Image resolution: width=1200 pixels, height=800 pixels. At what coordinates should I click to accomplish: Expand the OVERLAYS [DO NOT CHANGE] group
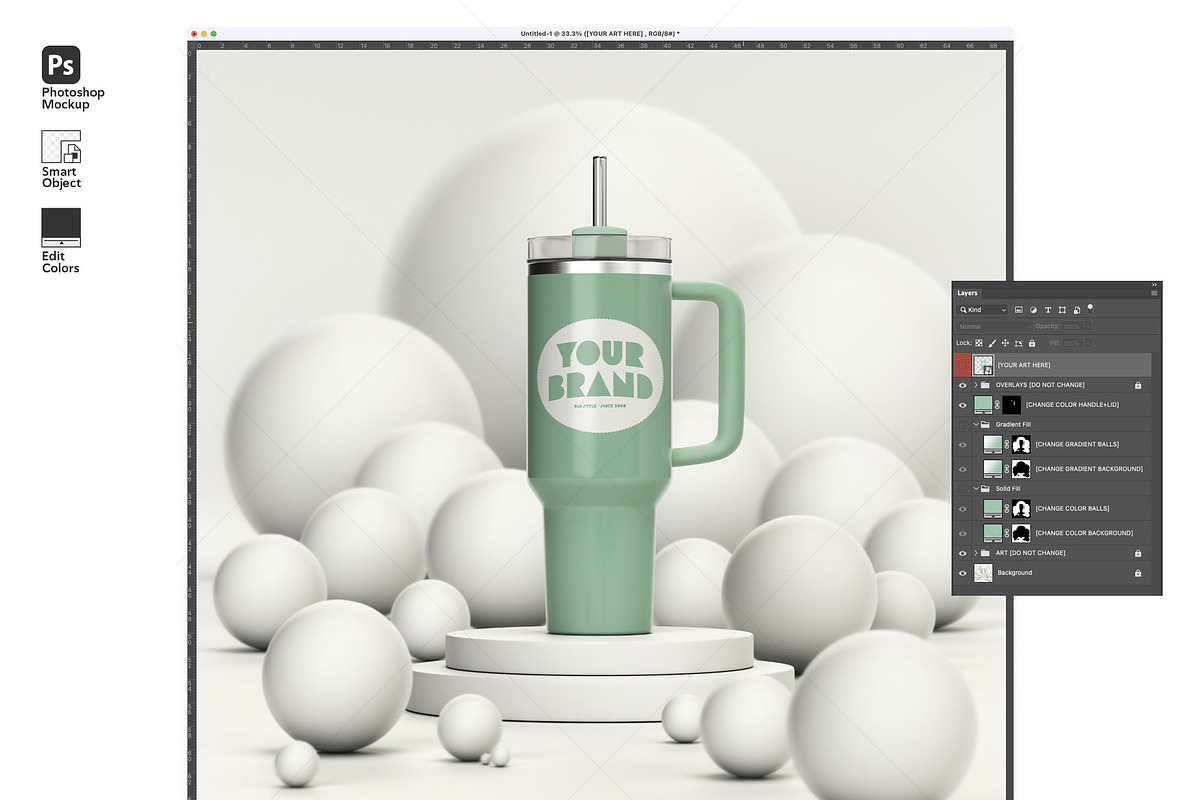point(975,385)
